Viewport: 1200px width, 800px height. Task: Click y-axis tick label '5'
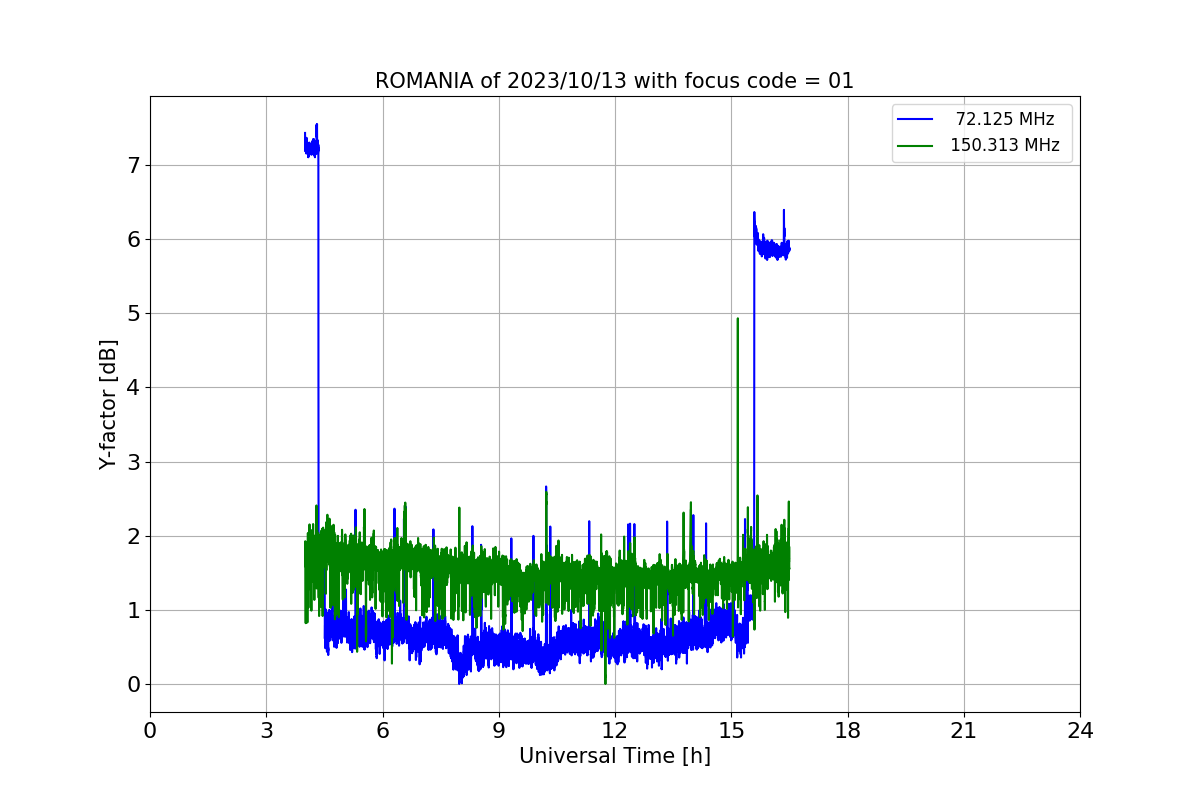tap(133, 313)
